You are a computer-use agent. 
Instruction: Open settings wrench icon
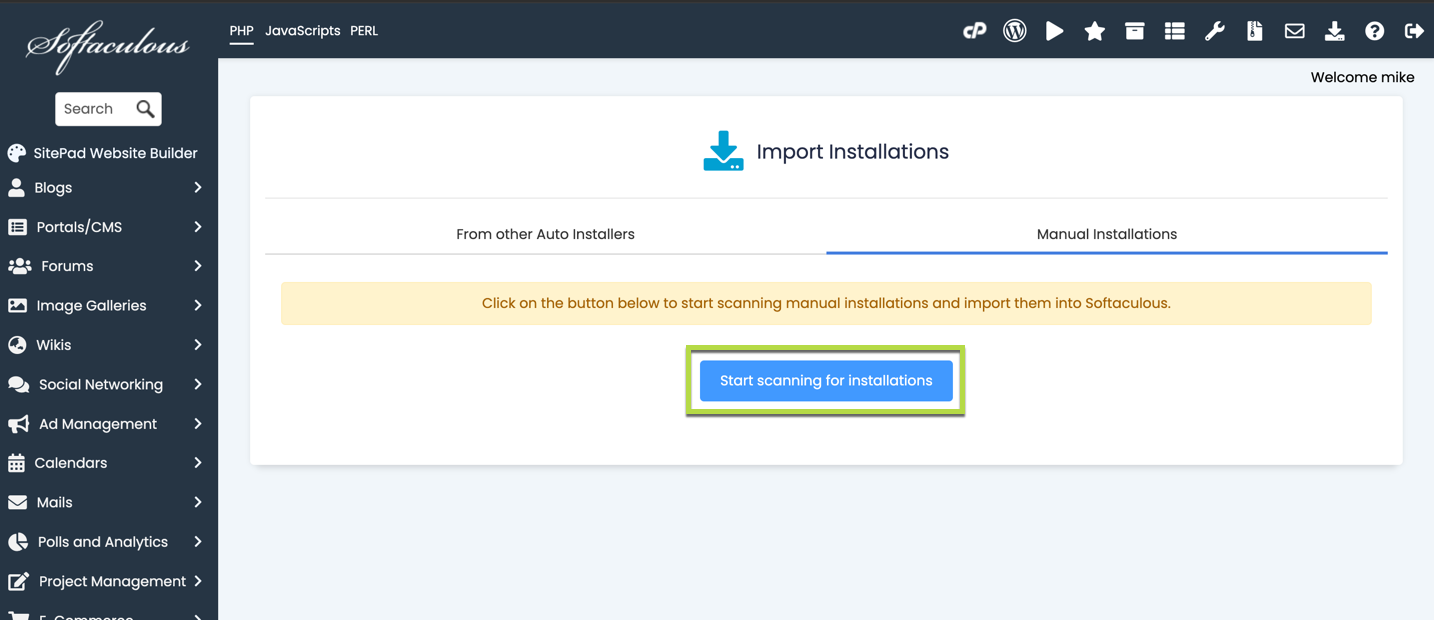click(1214, 31)
